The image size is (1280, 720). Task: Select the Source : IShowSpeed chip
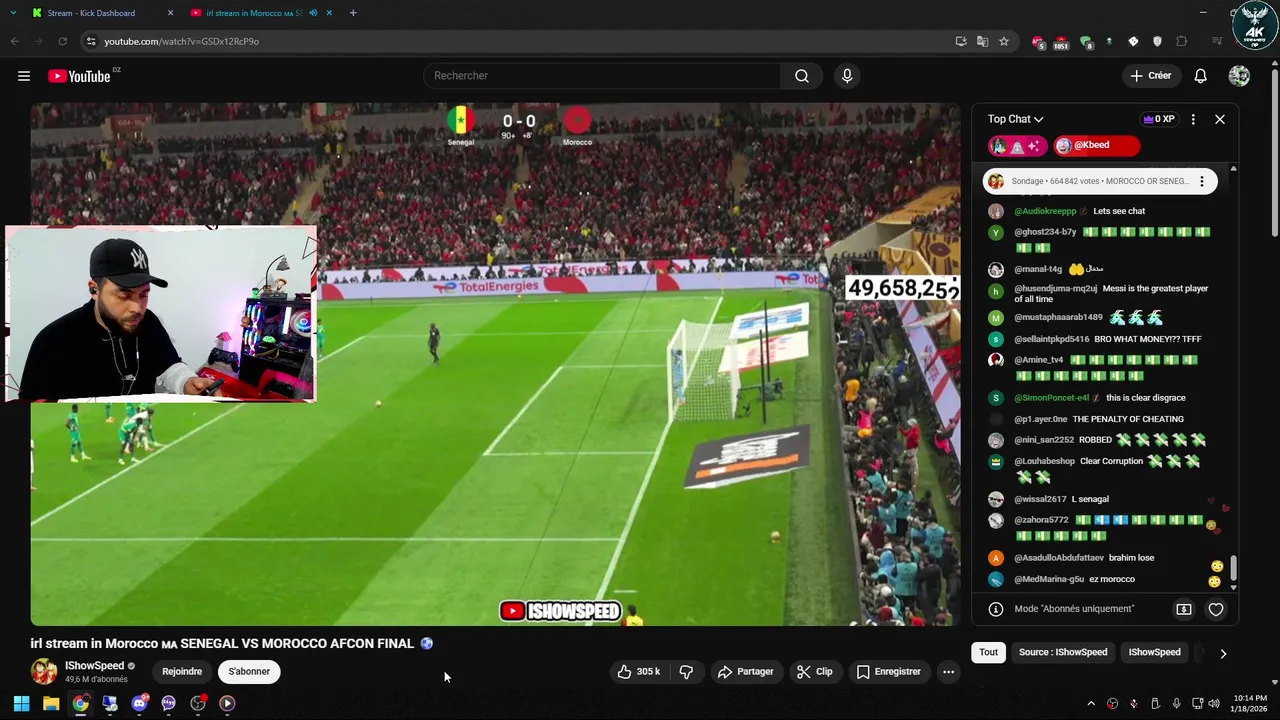[1063, 652]
